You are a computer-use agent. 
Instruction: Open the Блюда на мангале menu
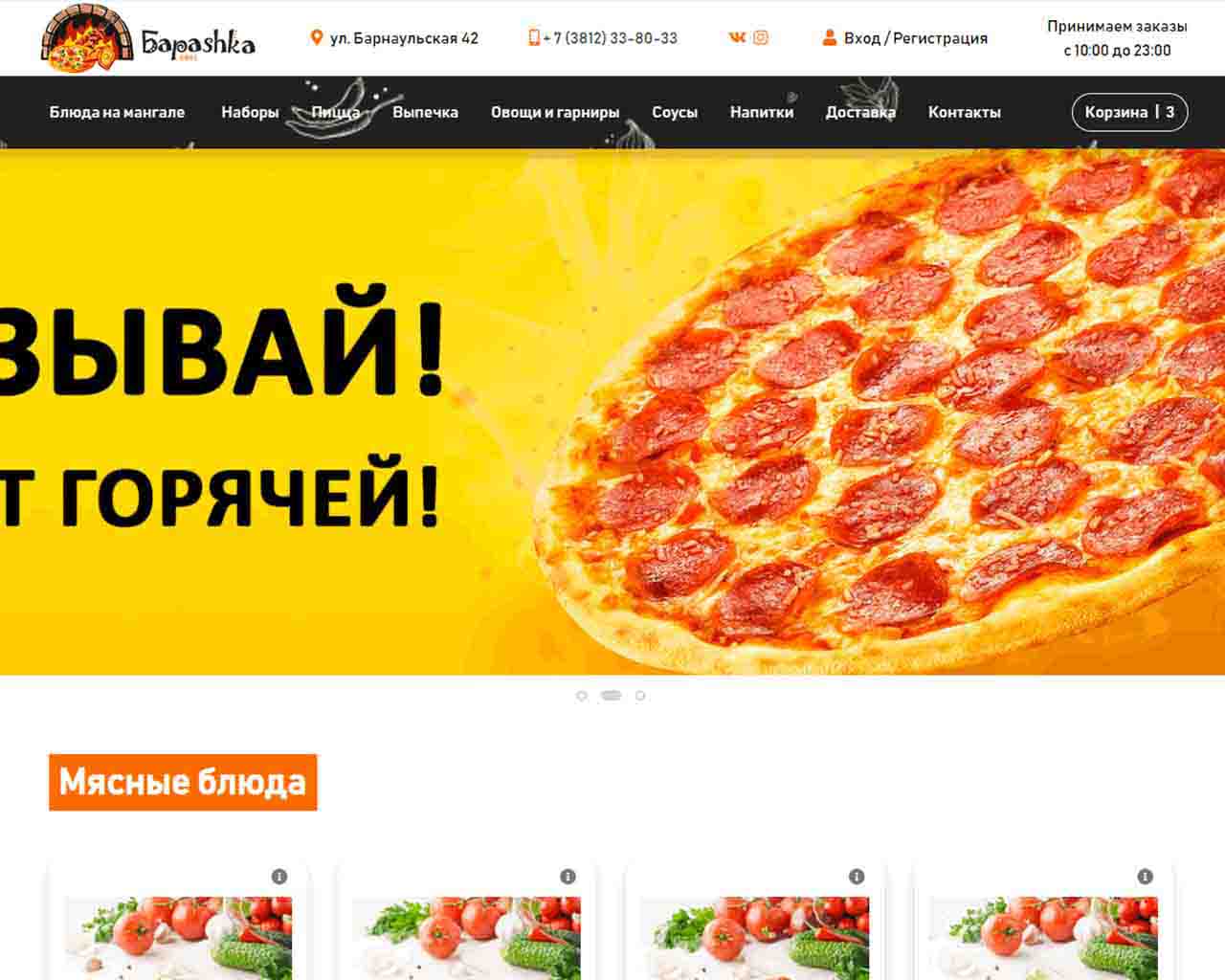pos(117,112)
